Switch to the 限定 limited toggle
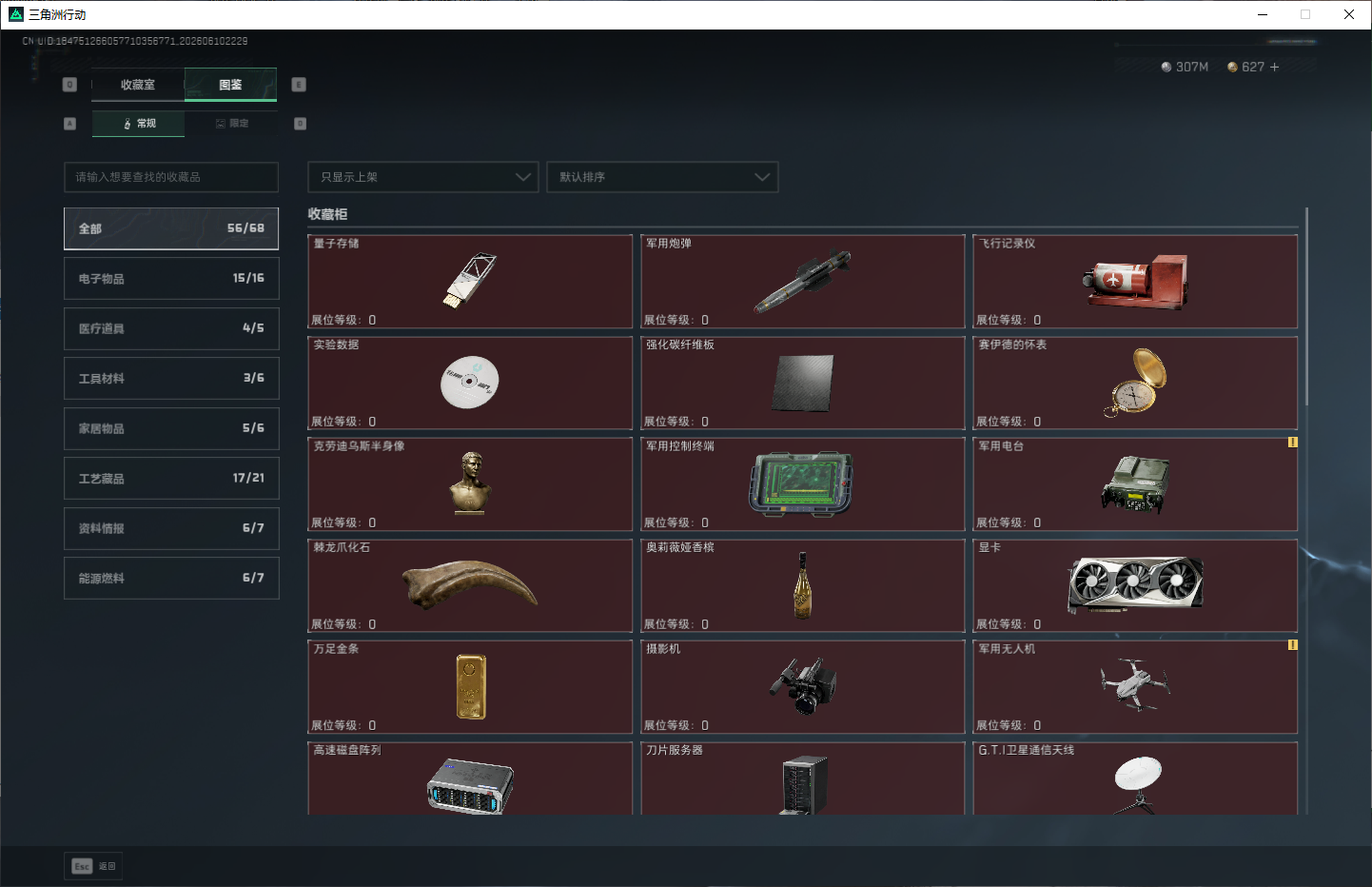The image size is (1372, 887). [x=231, y=124]
